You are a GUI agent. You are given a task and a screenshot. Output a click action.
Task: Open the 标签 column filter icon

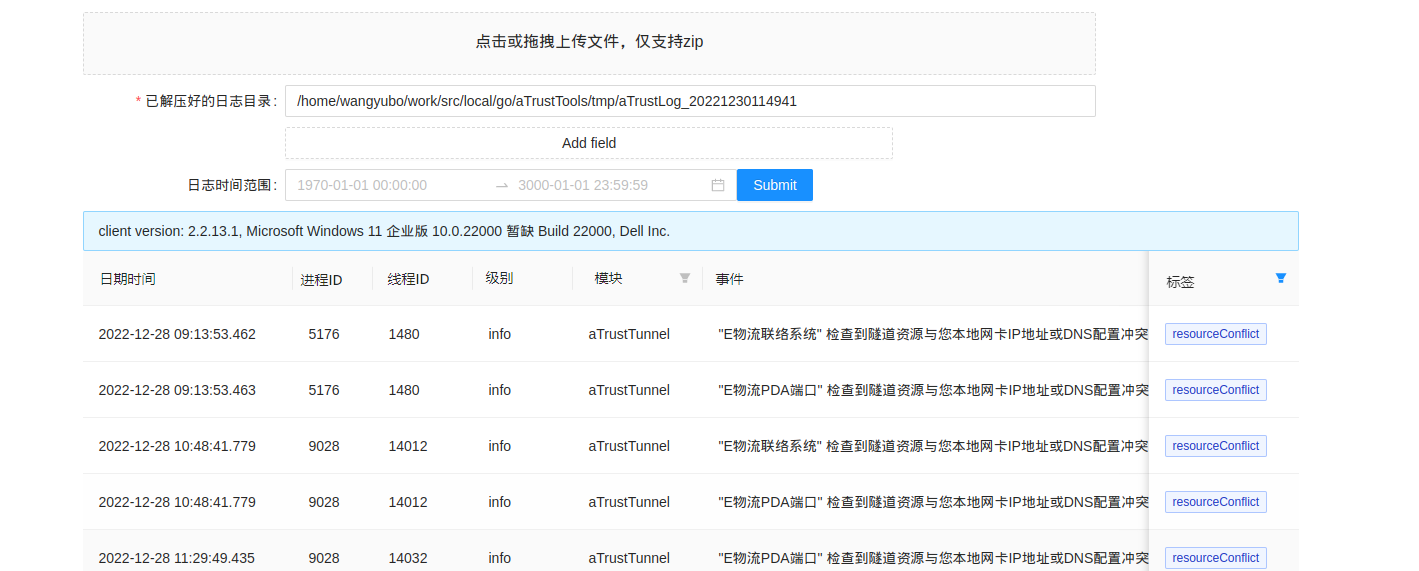[x=1281, y=278]
